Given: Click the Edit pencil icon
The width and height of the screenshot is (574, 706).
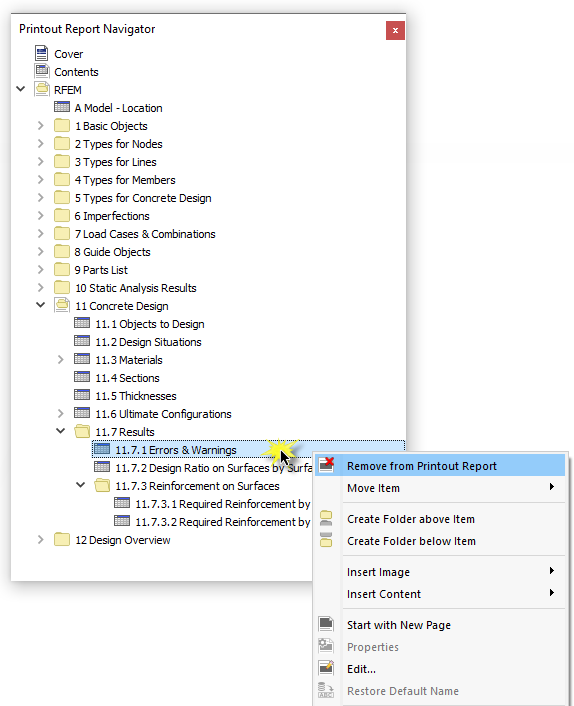Looking at the screenshot, I should 326,668.
